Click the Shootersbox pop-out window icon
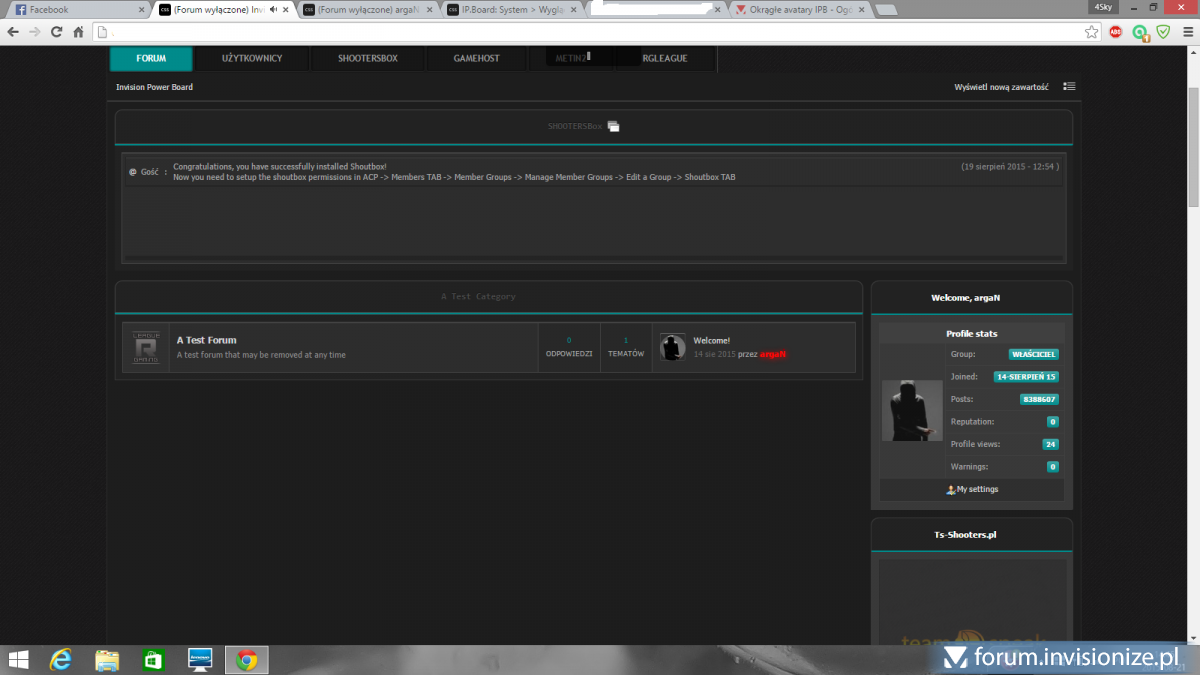 click(613, 126)
